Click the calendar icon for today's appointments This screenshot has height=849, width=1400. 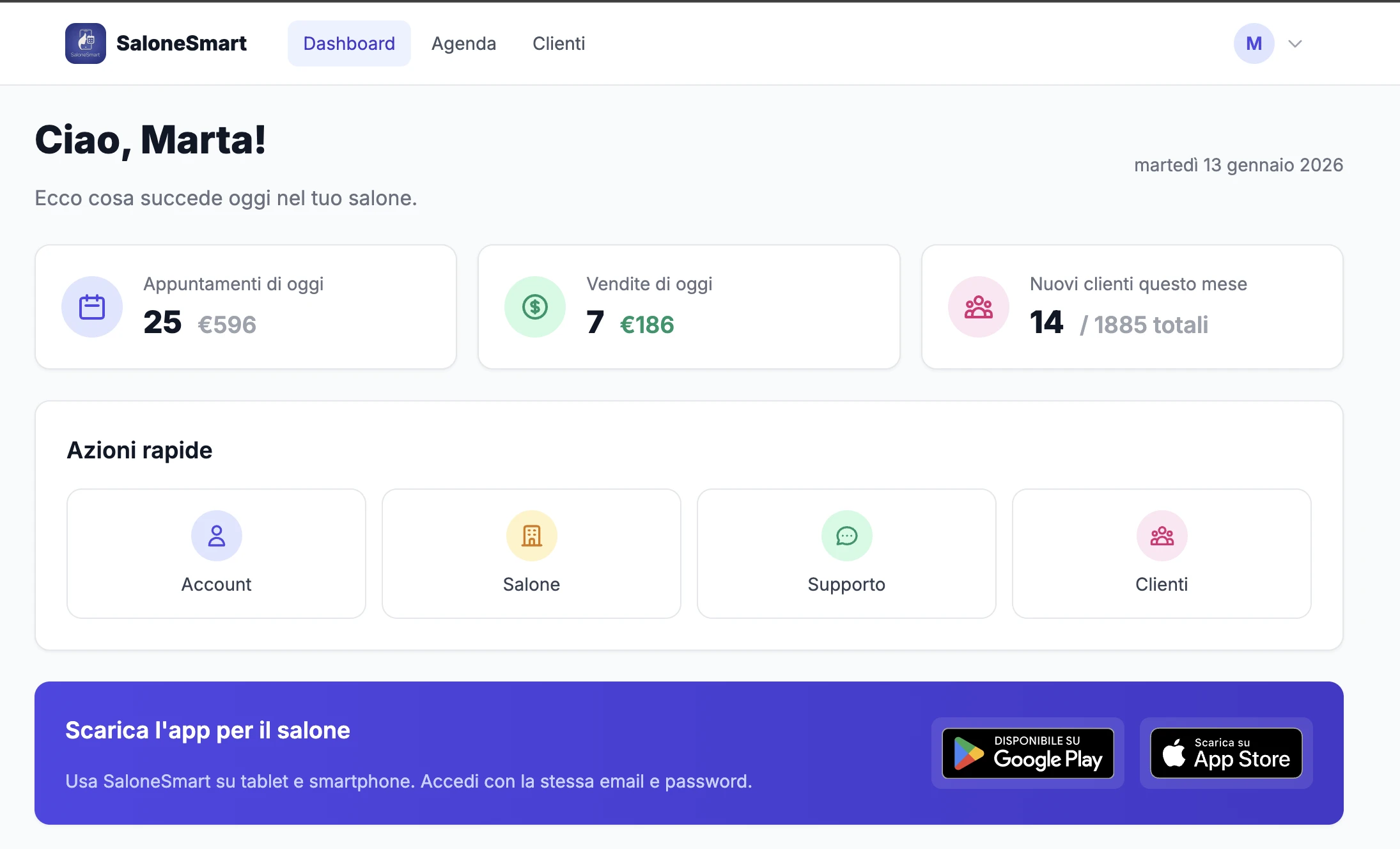[92, 307]
